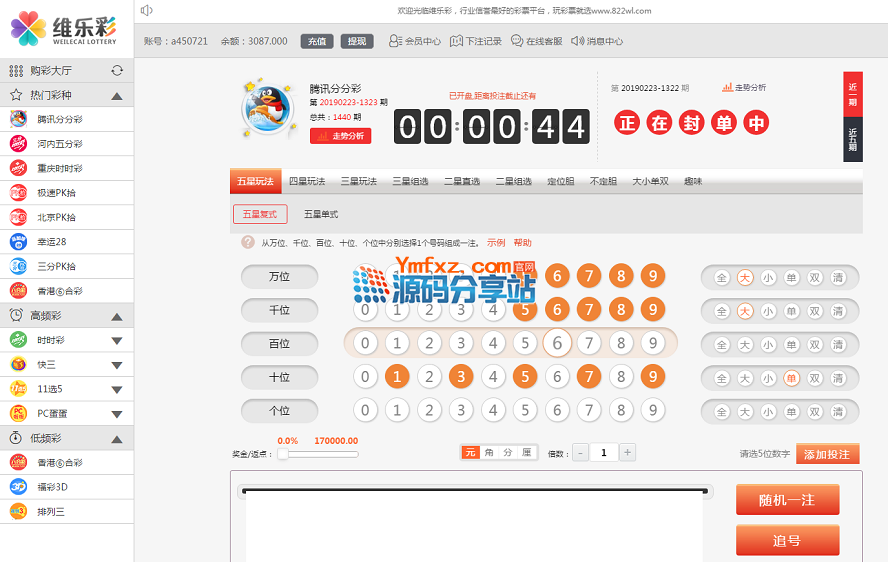The height and width of the screenshot is (562, 888).
Task: Select 五星单式 sub-tab
Action: pyautogui.click(x=321, y=214)
